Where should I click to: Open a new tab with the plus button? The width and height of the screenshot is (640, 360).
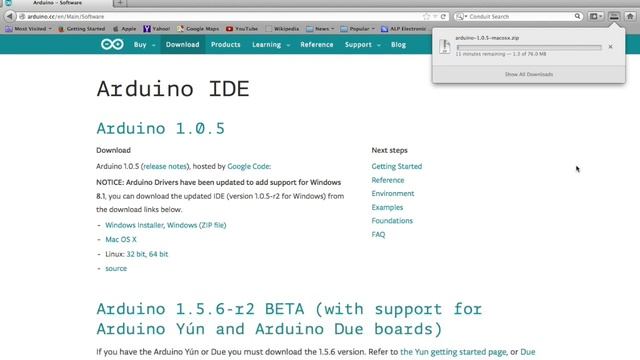click(120, 3)
